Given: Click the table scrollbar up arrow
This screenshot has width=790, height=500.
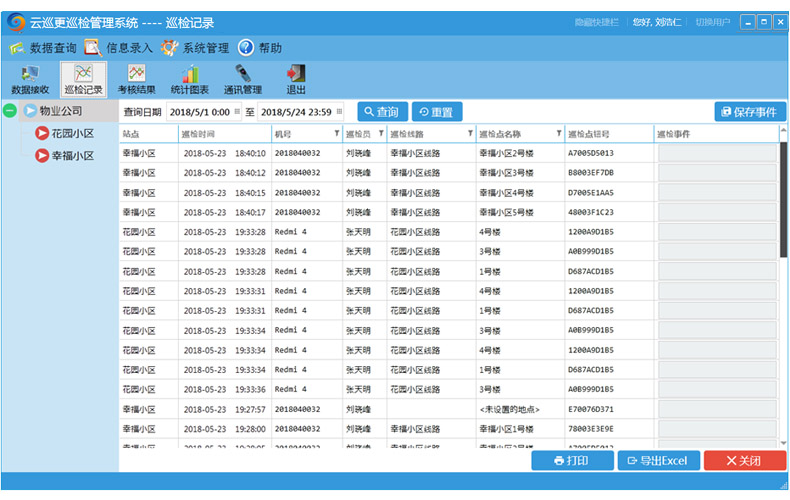Looking at the screenshot, I should [783, 130].
